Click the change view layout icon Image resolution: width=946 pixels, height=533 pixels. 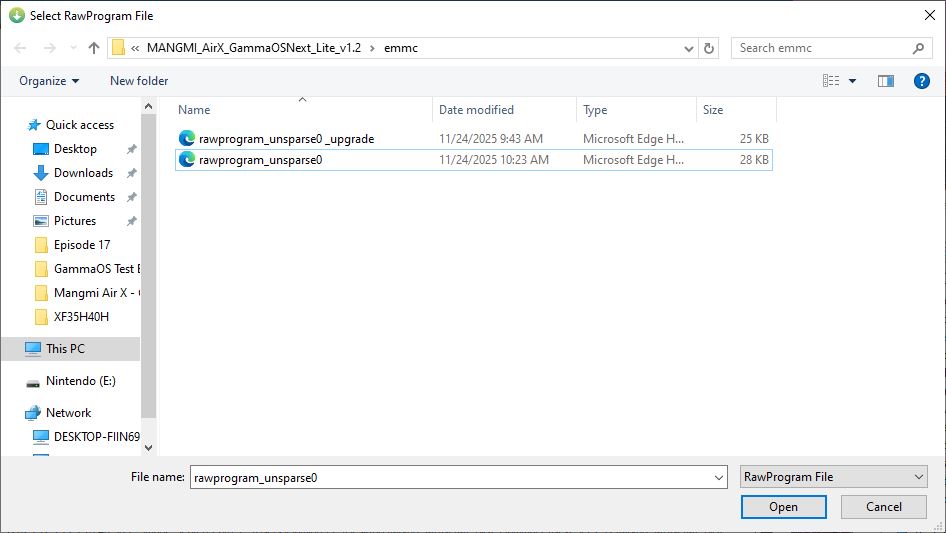tap(830, 81)
